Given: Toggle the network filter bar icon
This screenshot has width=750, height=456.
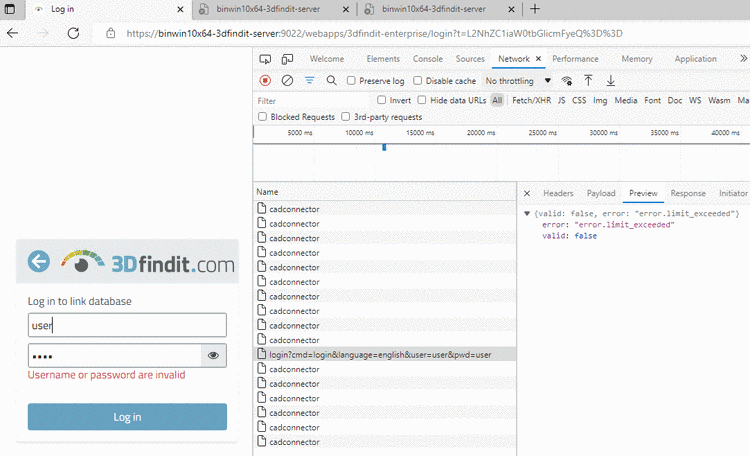Looking at the screenshot, I should pos(309,80).
